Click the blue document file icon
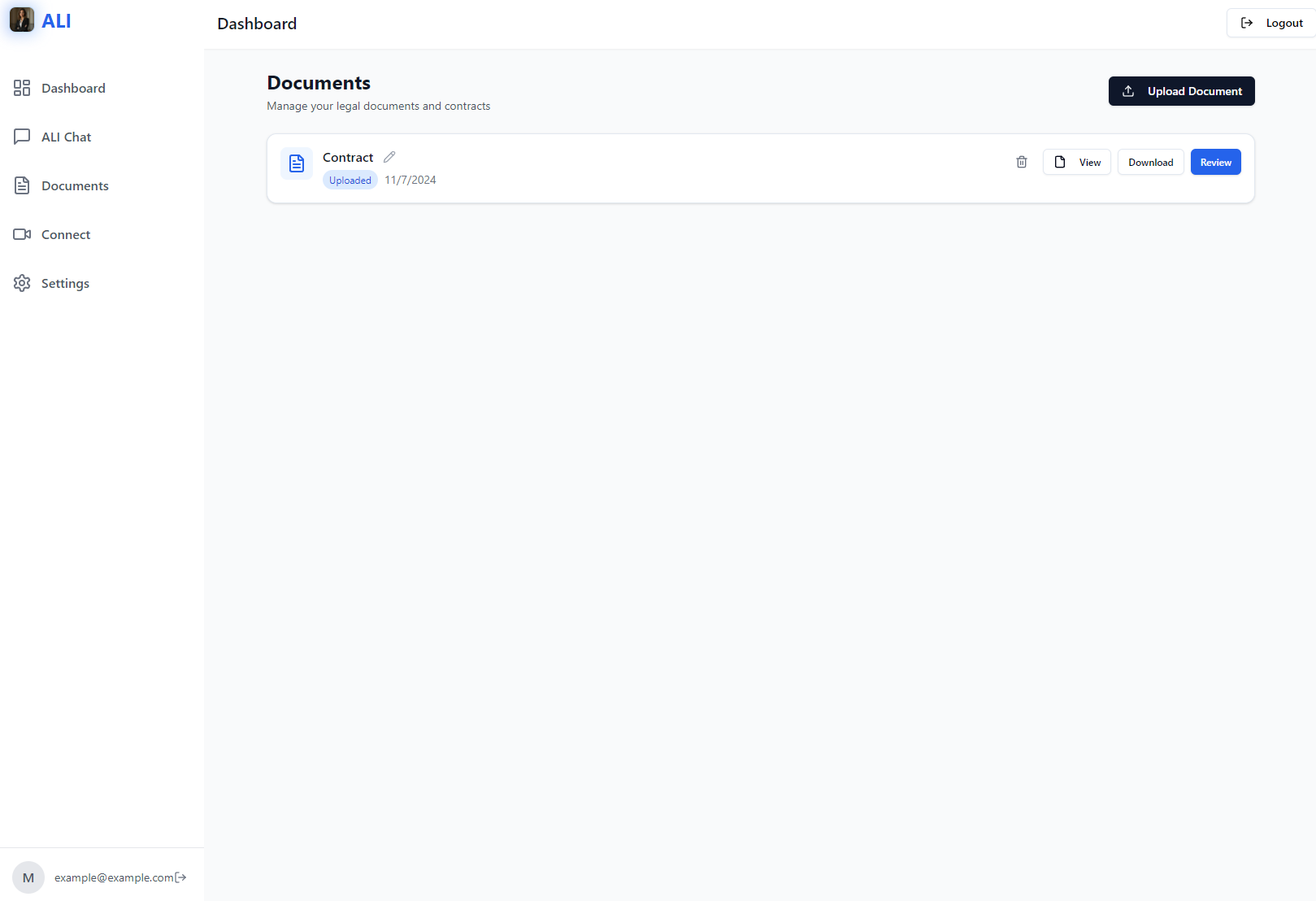1316x901 pixels. click(297, 163)
